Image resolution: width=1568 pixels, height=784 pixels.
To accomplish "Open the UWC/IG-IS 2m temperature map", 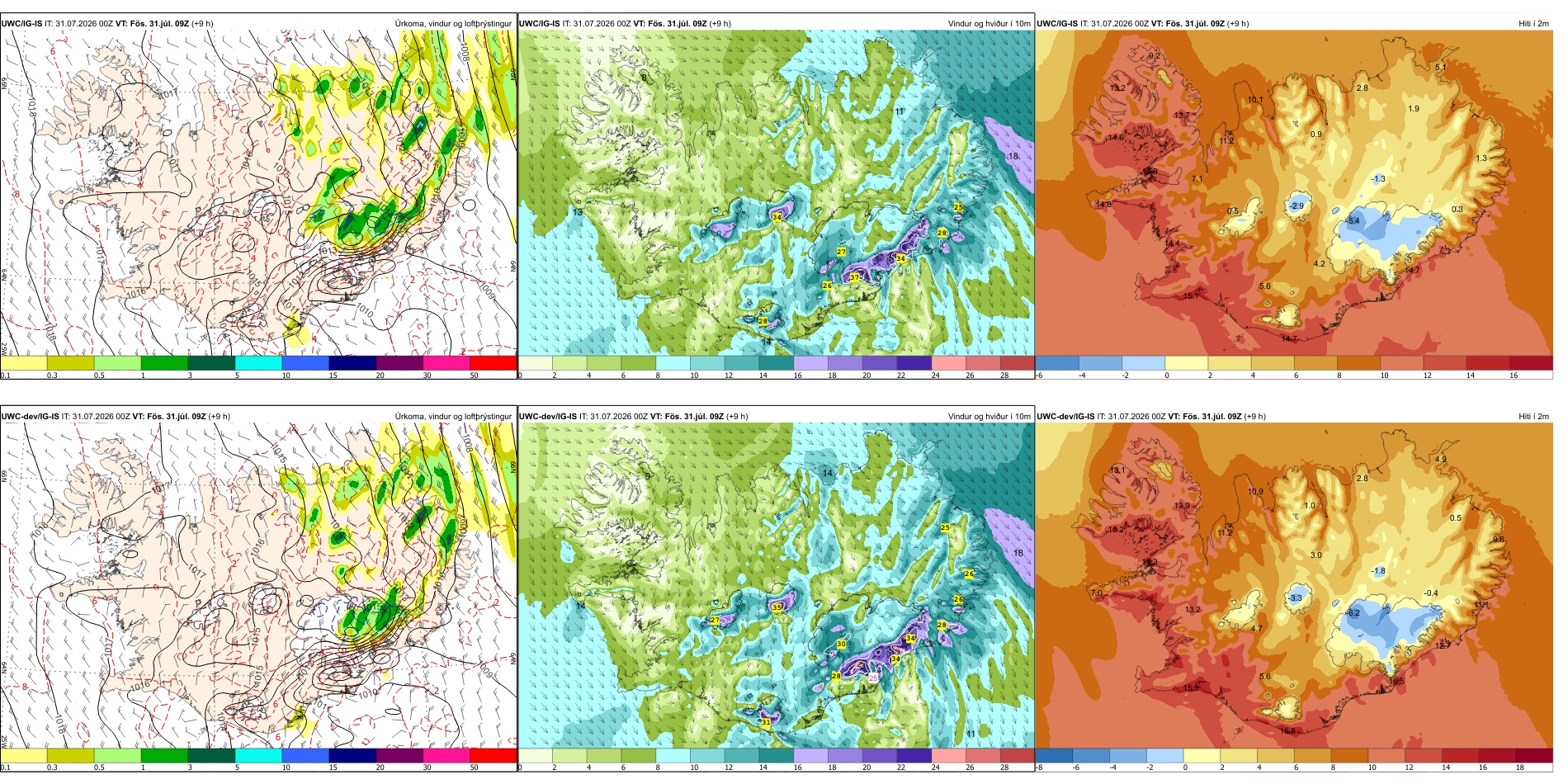I will click(x=1294, y=197).
